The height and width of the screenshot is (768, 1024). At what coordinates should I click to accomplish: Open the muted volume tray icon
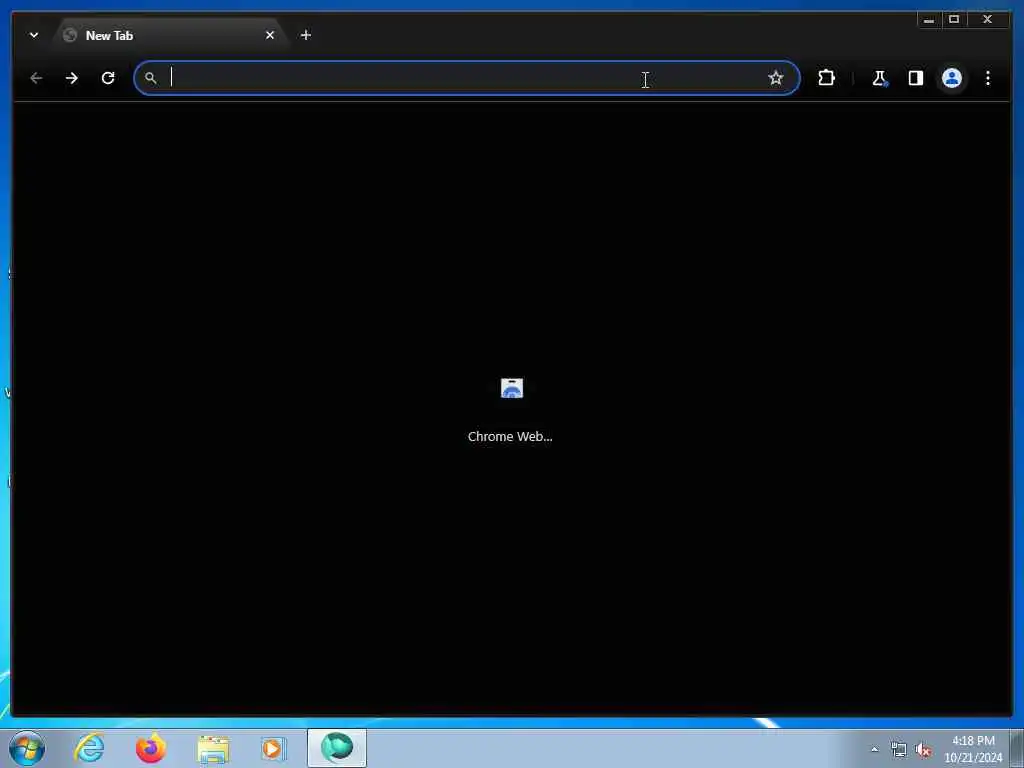pos(923,750)
